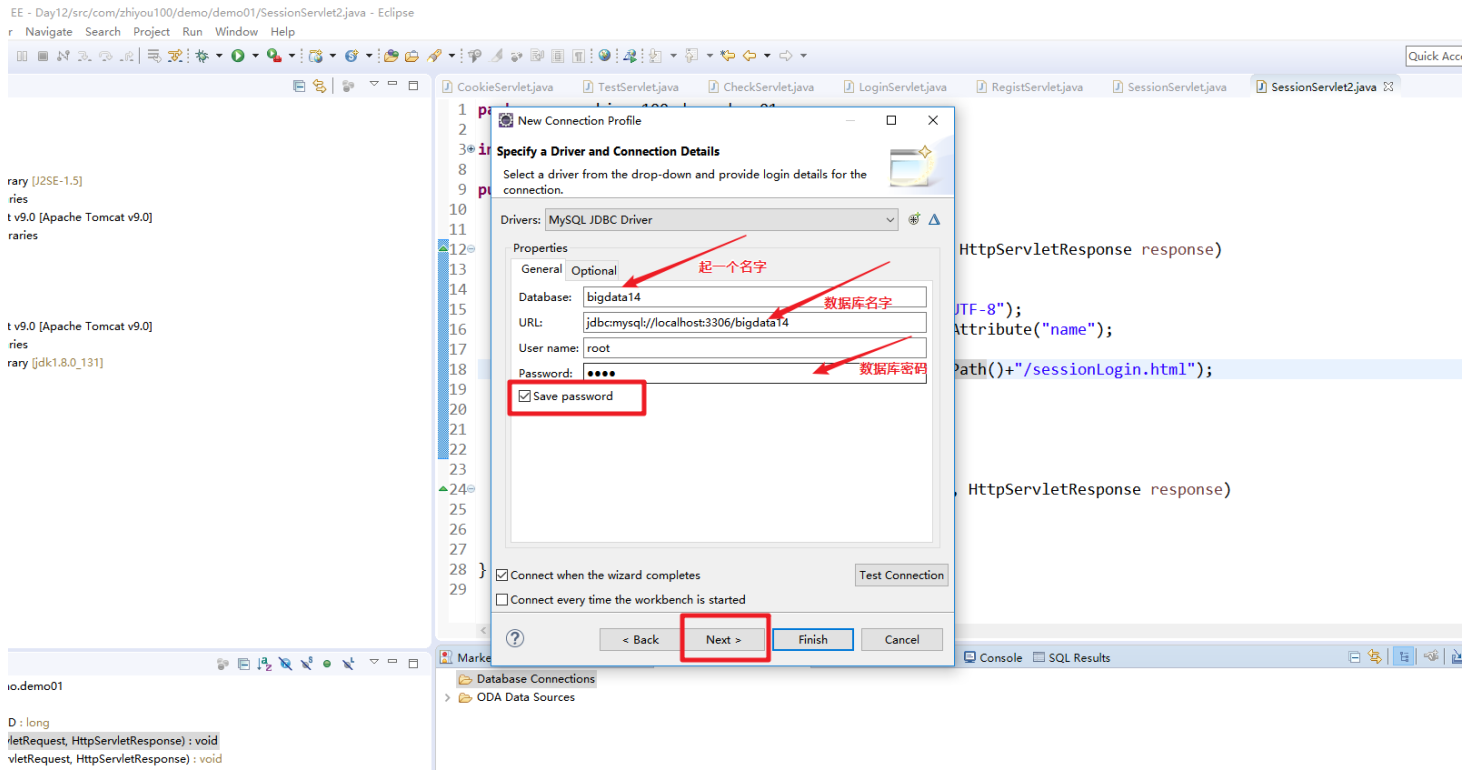Open the Search menu

[103, 32]
